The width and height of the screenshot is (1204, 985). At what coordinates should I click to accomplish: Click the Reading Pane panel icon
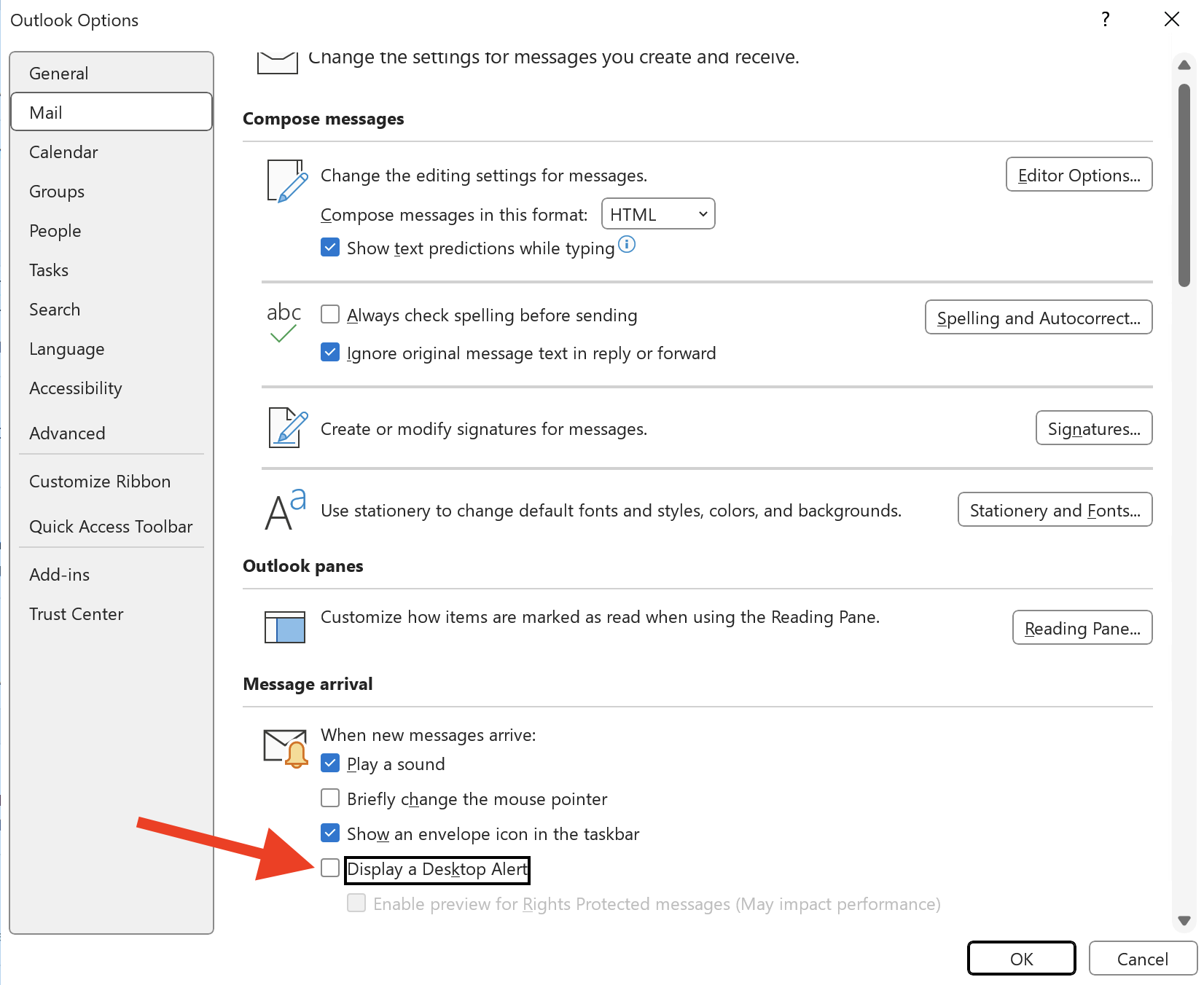pos(285,627)
